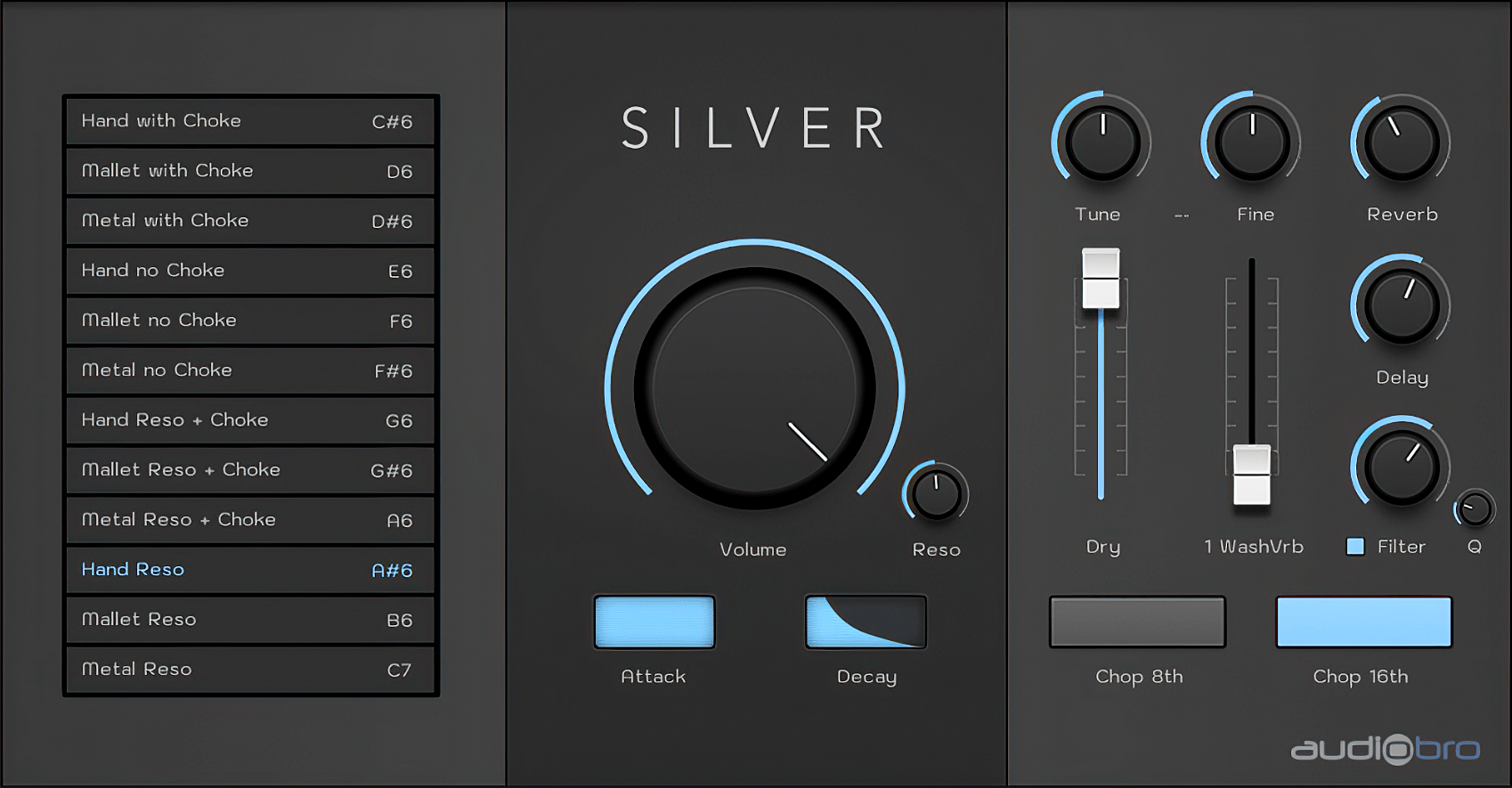Image resolution: width=1512 pixels, height=788 pixels.
Task: Select the Mallet Reso + Choke articulation
Action: click(x=250, y=470)
